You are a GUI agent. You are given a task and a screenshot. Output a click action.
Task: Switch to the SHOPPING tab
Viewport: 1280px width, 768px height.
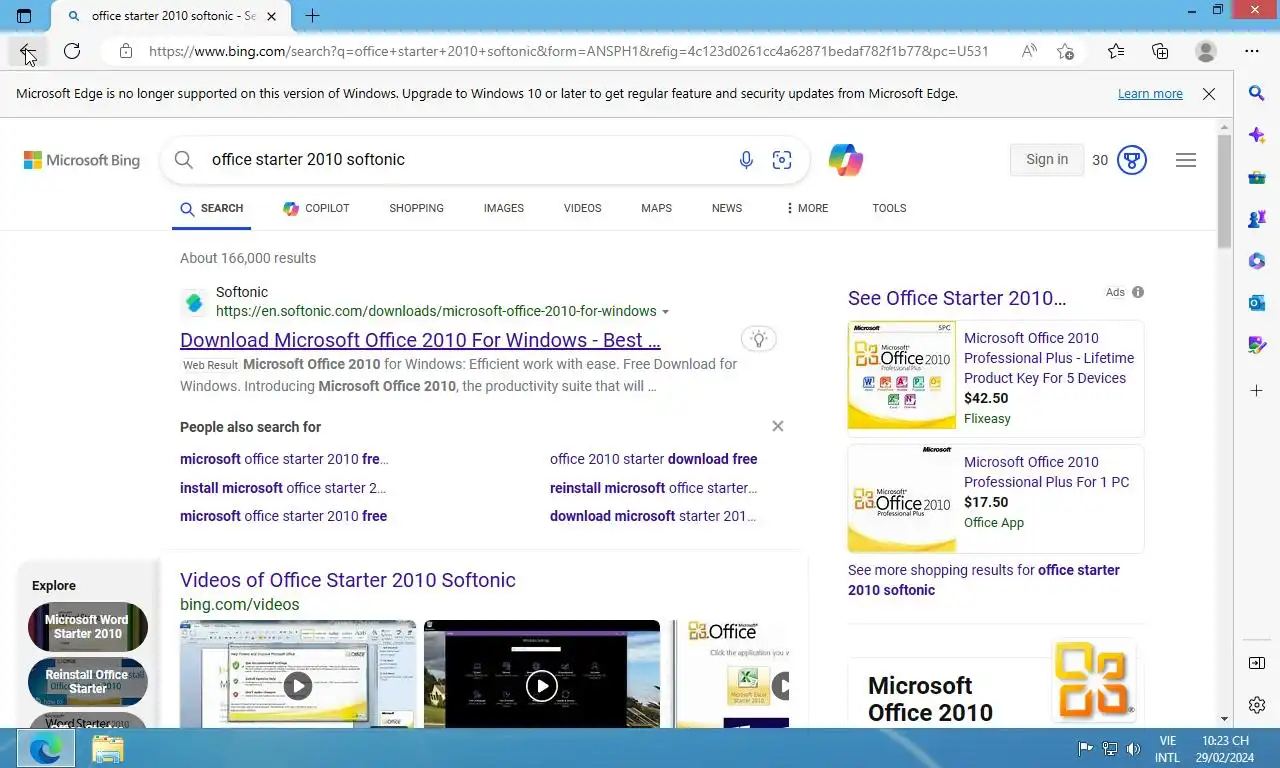[416, 208]
